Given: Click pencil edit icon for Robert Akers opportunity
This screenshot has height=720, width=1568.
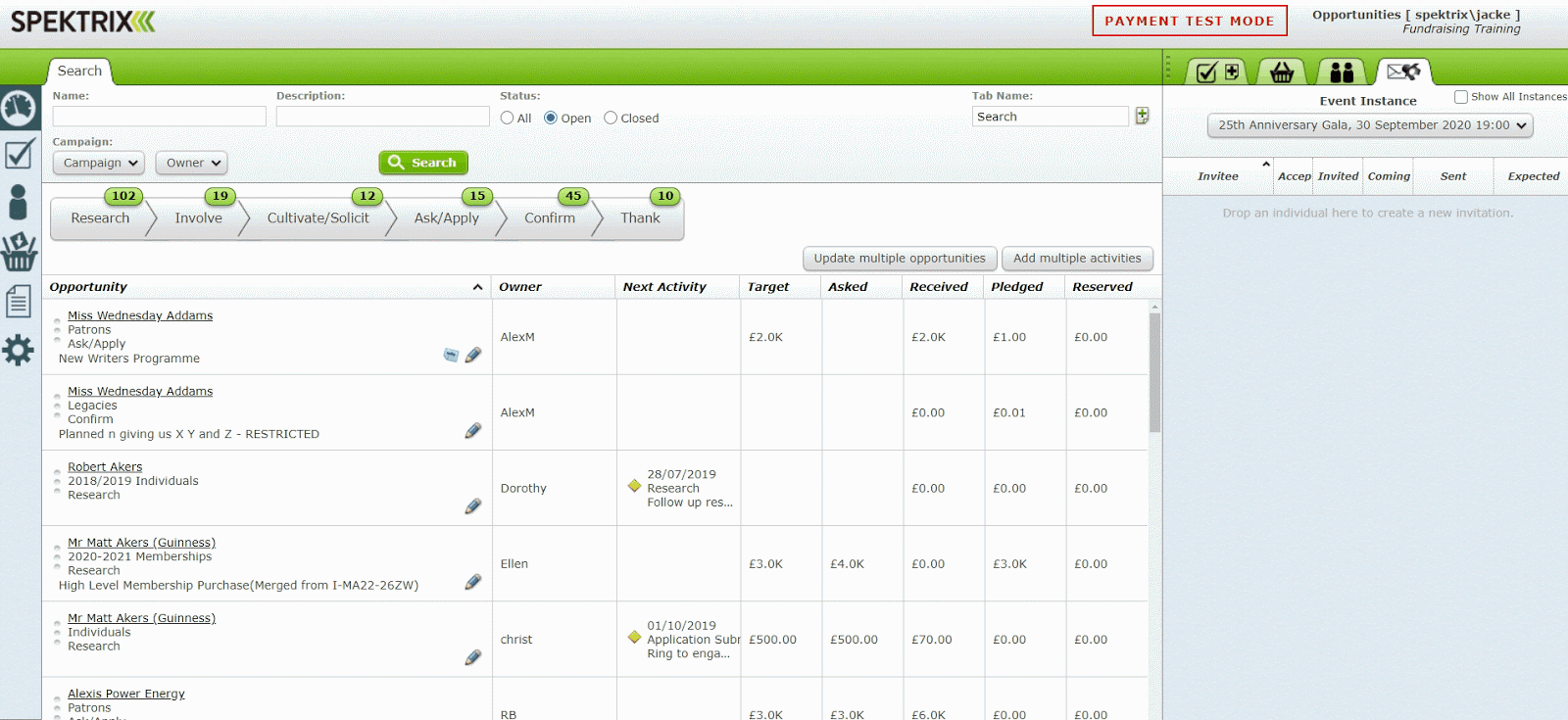Looking at the screenshot, I should click(x=473, y=506).
